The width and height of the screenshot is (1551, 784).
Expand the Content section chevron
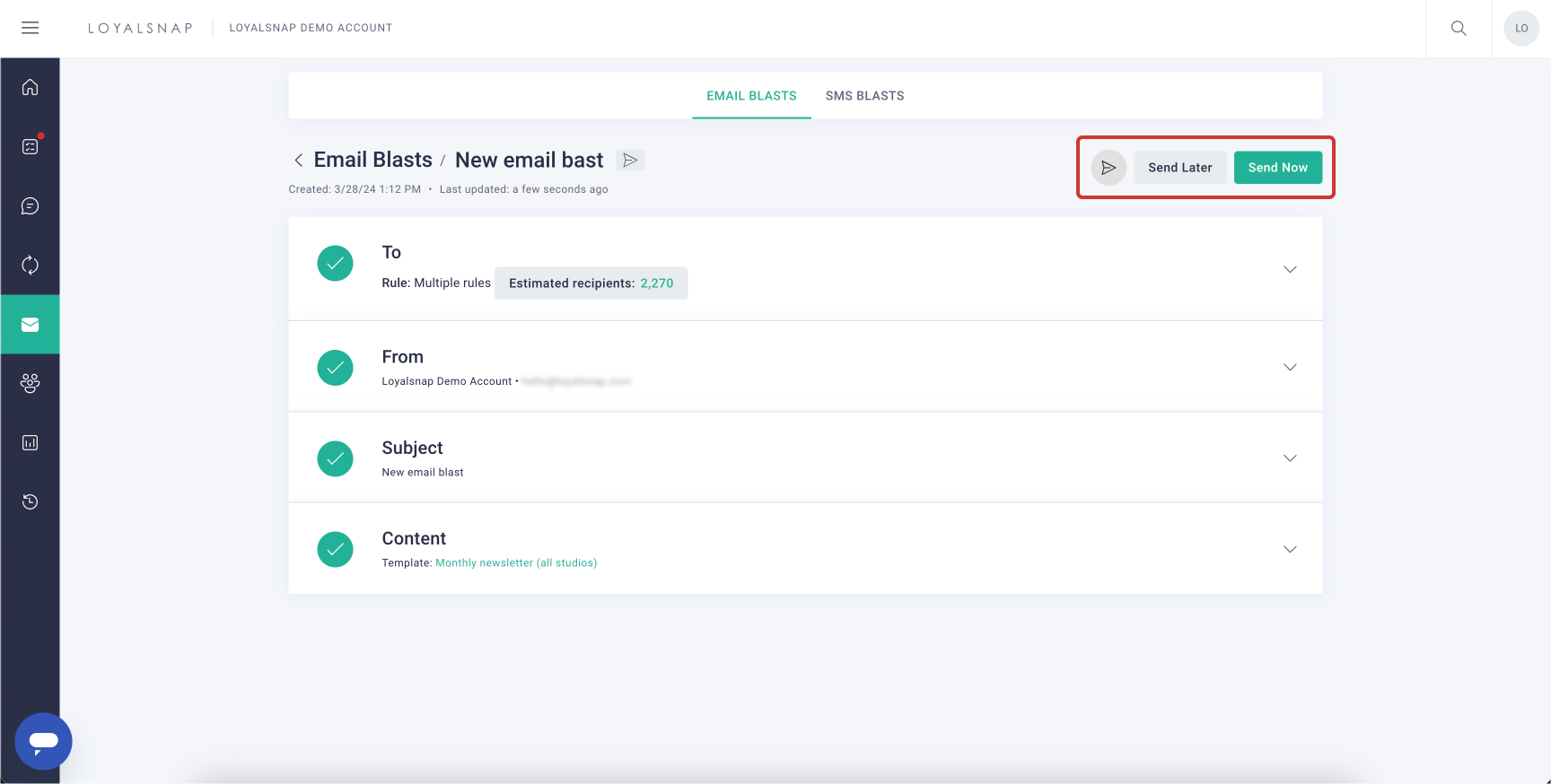1290,549
